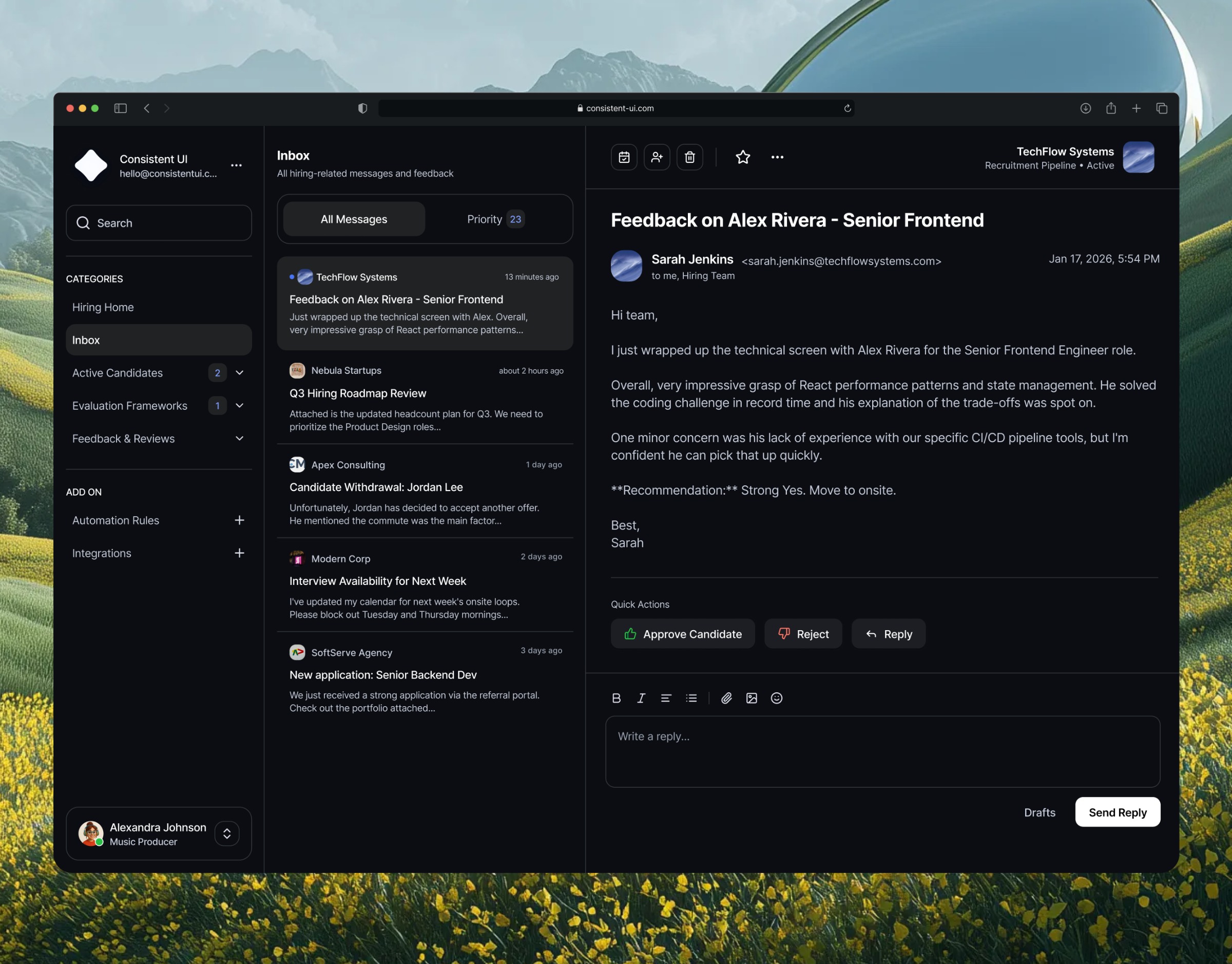Open the emoji picker icon
The width and height of the screenshot is (1232, 964).
pos(776,698)
